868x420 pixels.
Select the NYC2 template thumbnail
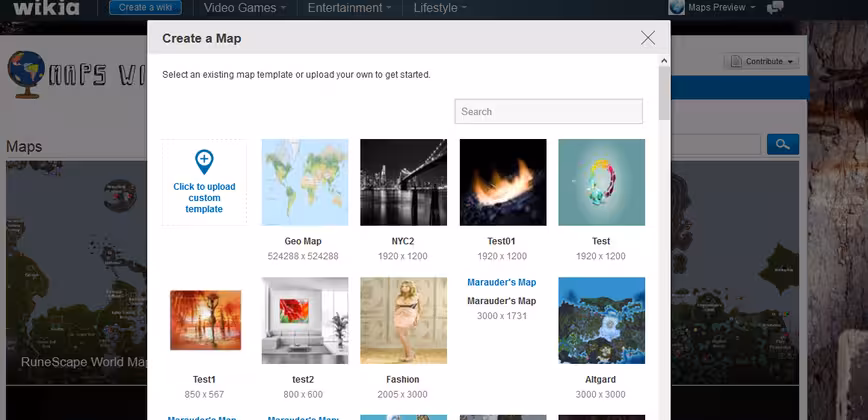(x=404, y=182)
